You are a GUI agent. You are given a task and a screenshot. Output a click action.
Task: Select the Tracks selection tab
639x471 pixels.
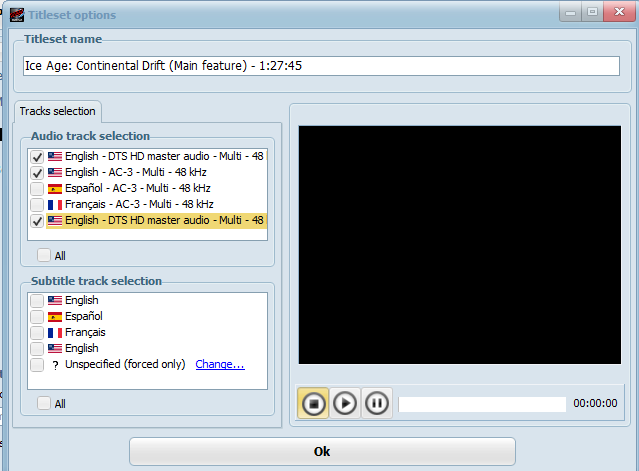pyautogui.click(x=57, y=111)
